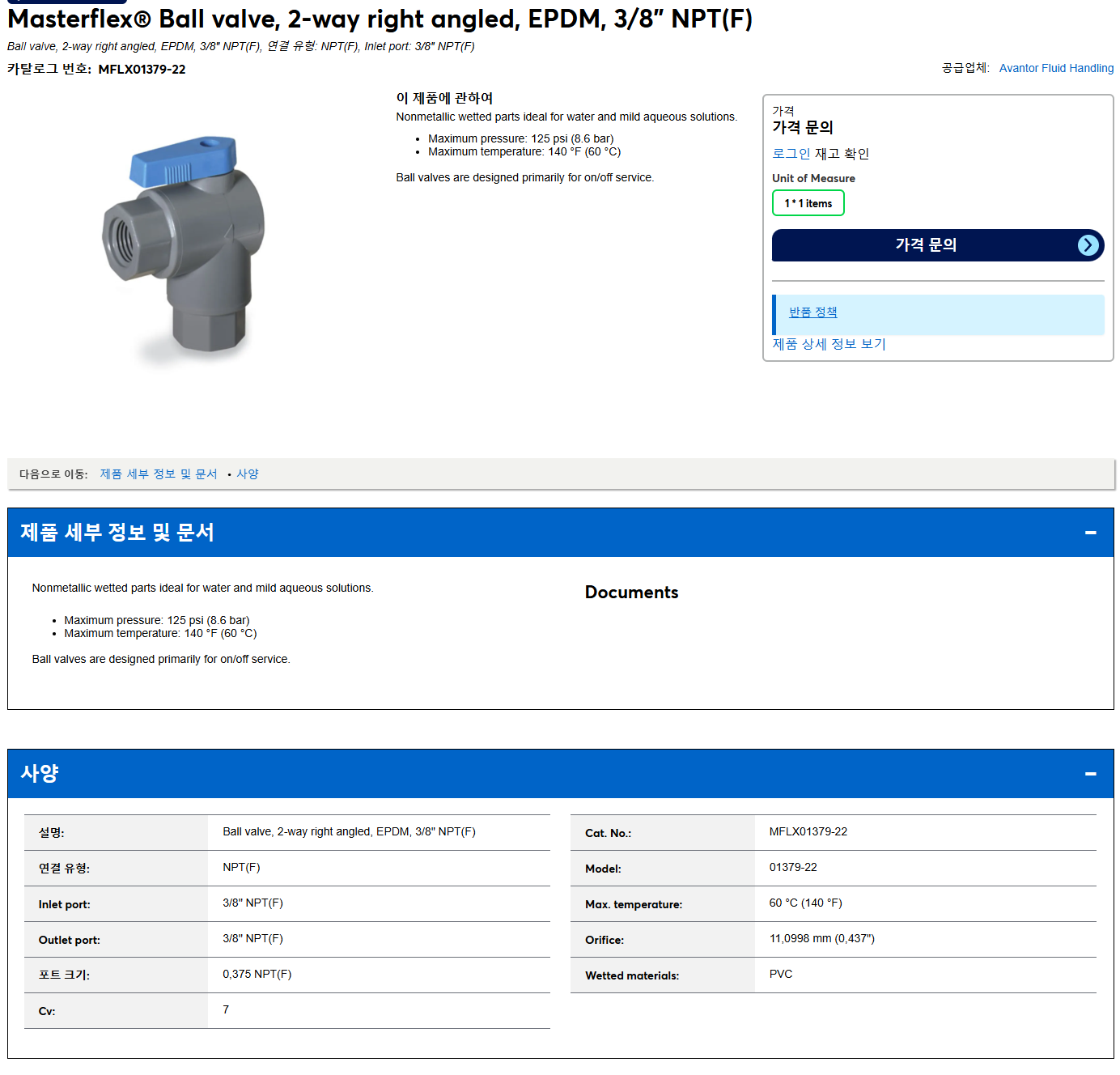Click the Unit of Measure label

[813, 179]
